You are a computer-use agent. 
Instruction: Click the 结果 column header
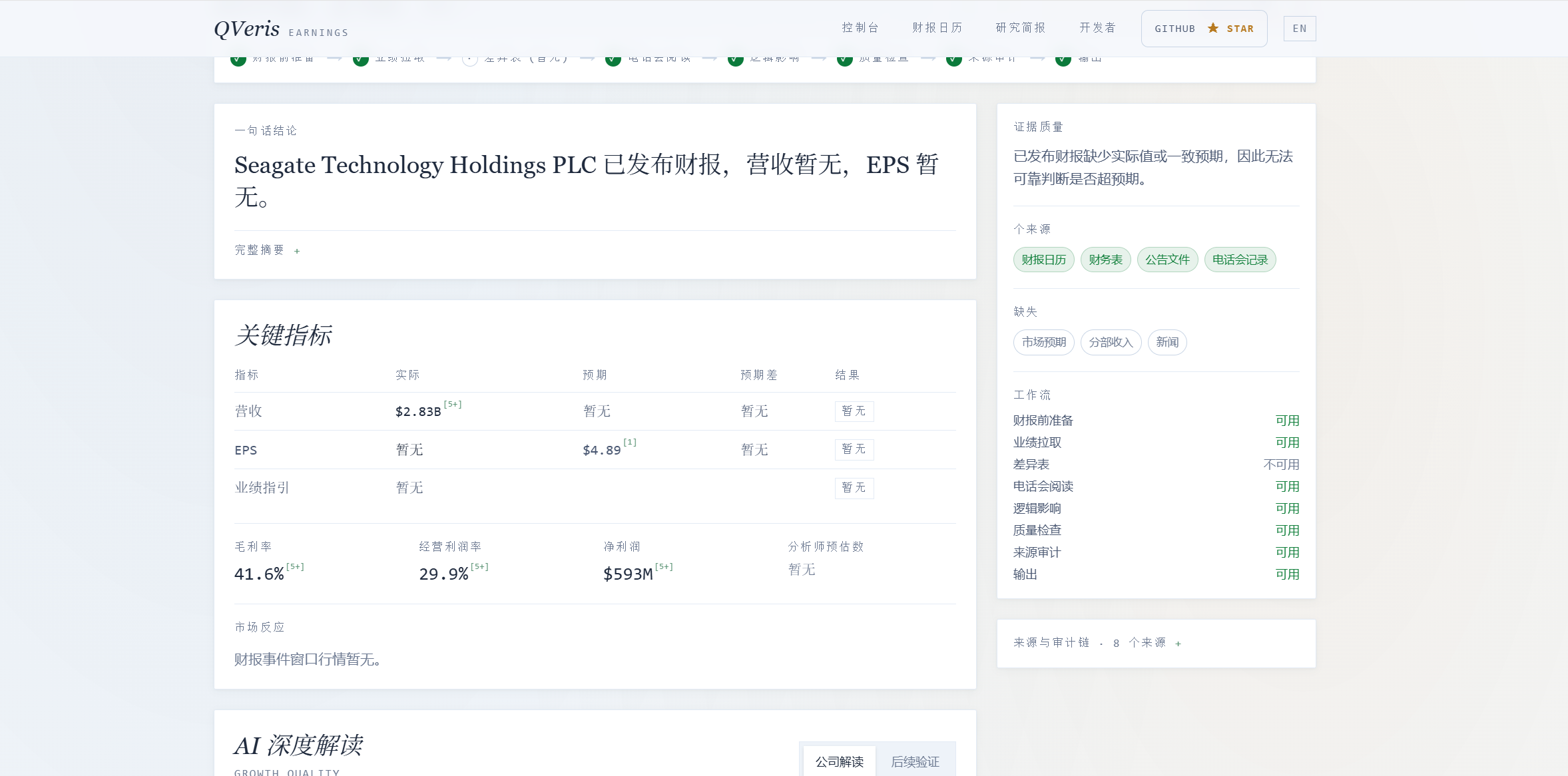pyautogui.click(x=848, y=375)
